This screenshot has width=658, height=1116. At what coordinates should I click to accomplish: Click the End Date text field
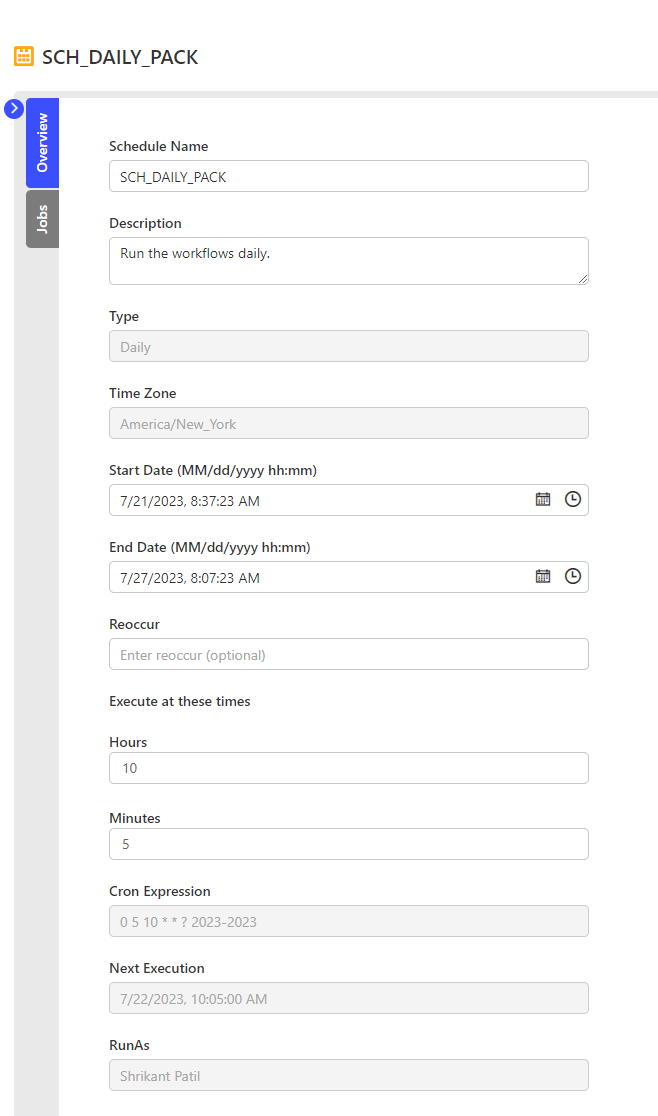click(x=320, y=577)
